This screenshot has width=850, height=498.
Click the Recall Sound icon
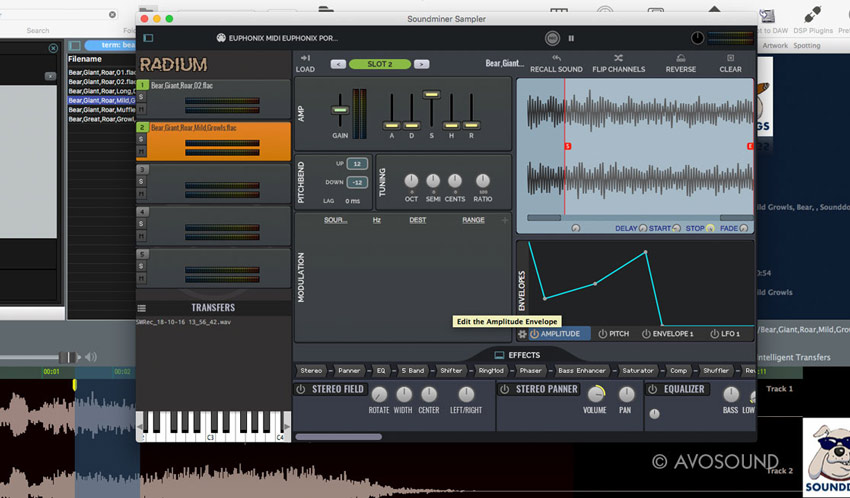[x=556, y=58]
